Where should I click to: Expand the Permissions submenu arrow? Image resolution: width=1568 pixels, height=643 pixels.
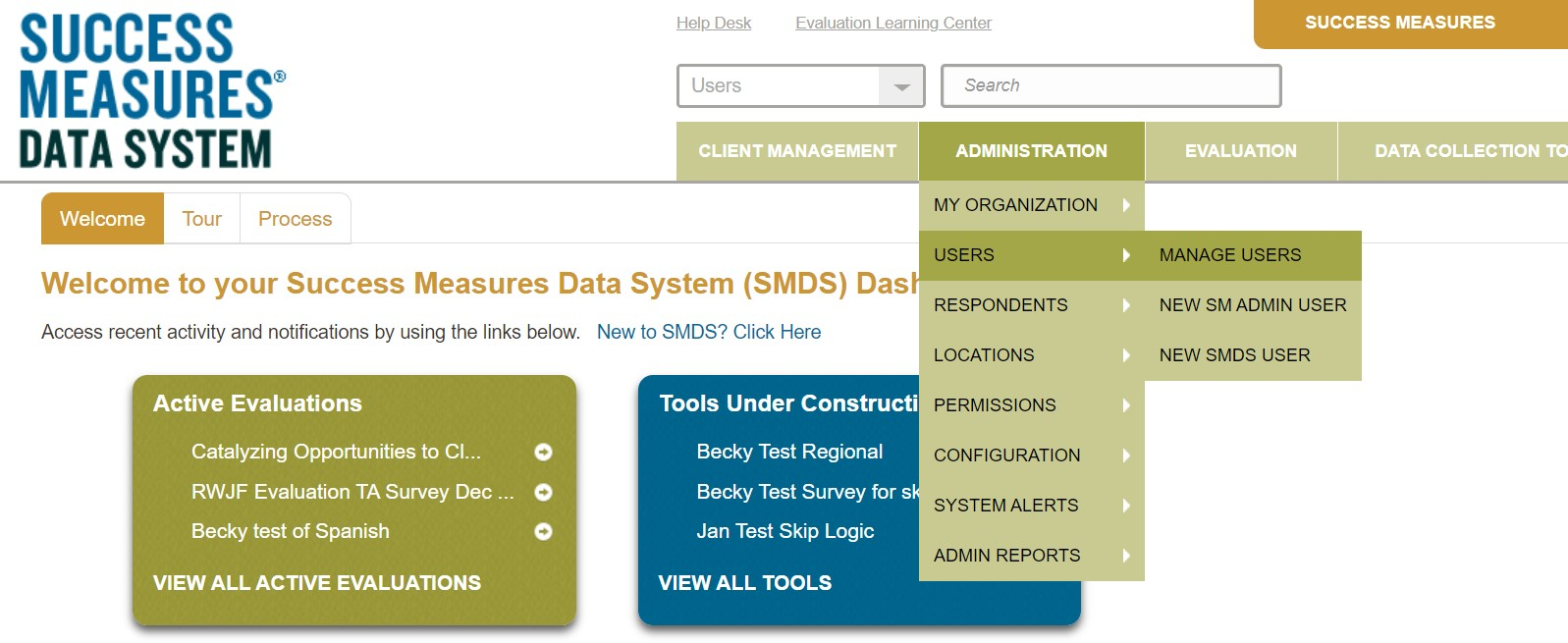point(1126,405)
